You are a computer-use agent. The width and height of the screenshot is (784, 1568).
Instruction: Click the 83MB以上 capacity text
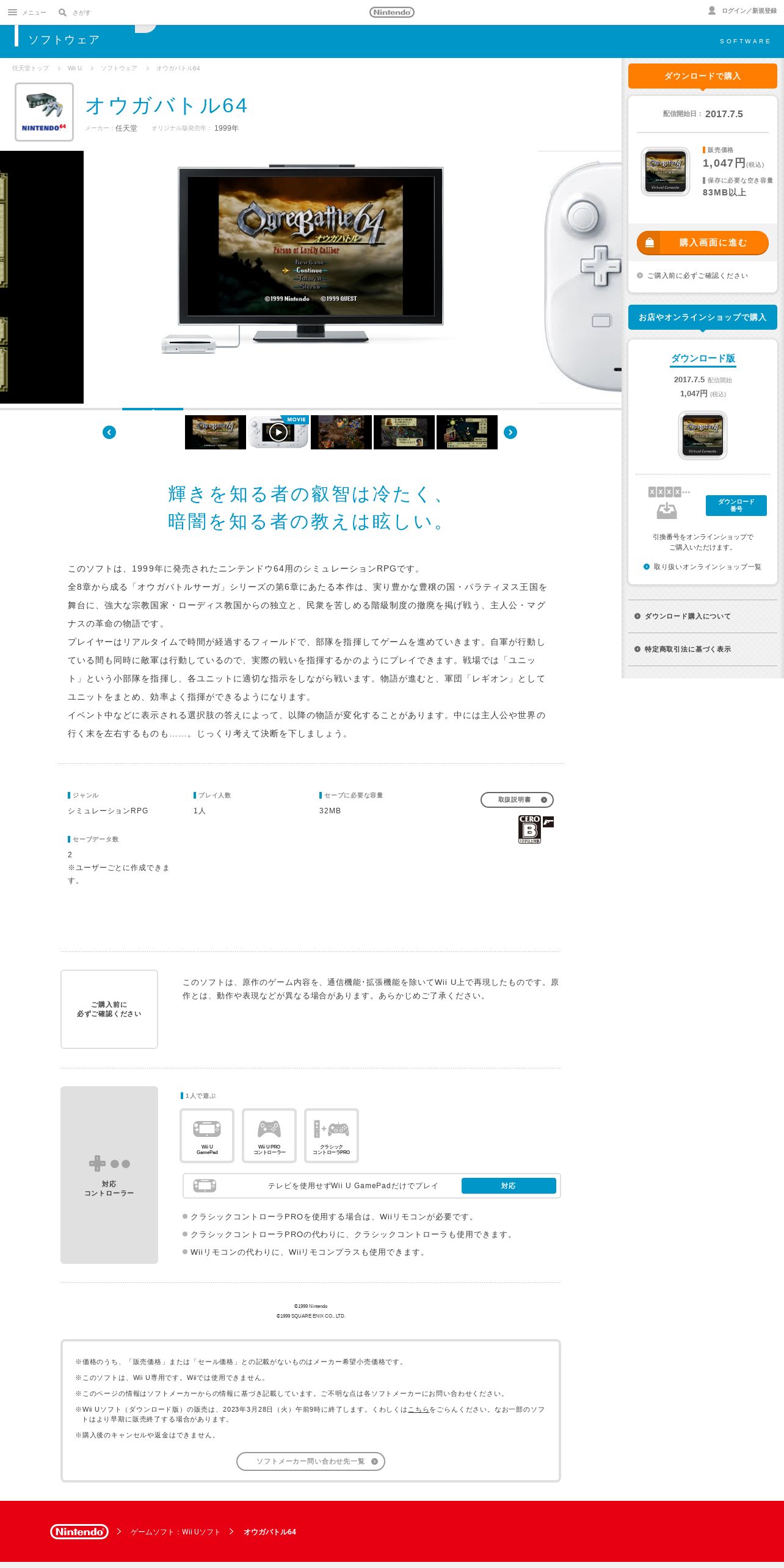coord(724,192)
